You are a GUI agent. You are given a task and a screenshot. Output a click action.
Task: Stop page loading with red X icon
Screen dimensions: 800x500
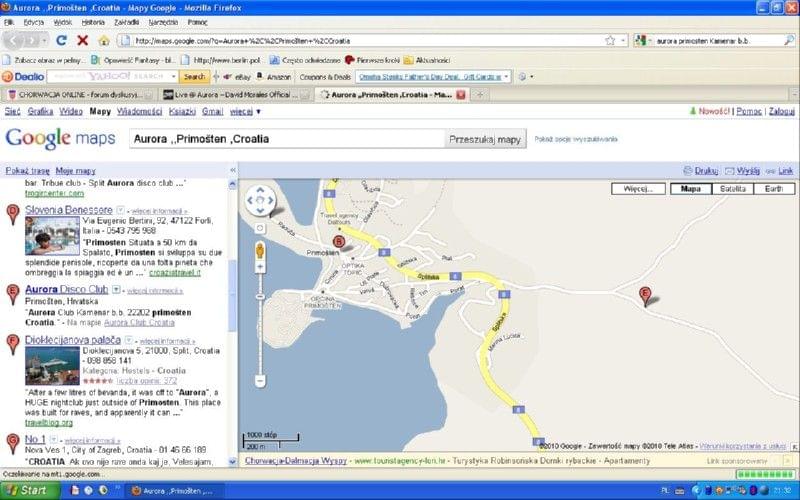tap(83, 40)
